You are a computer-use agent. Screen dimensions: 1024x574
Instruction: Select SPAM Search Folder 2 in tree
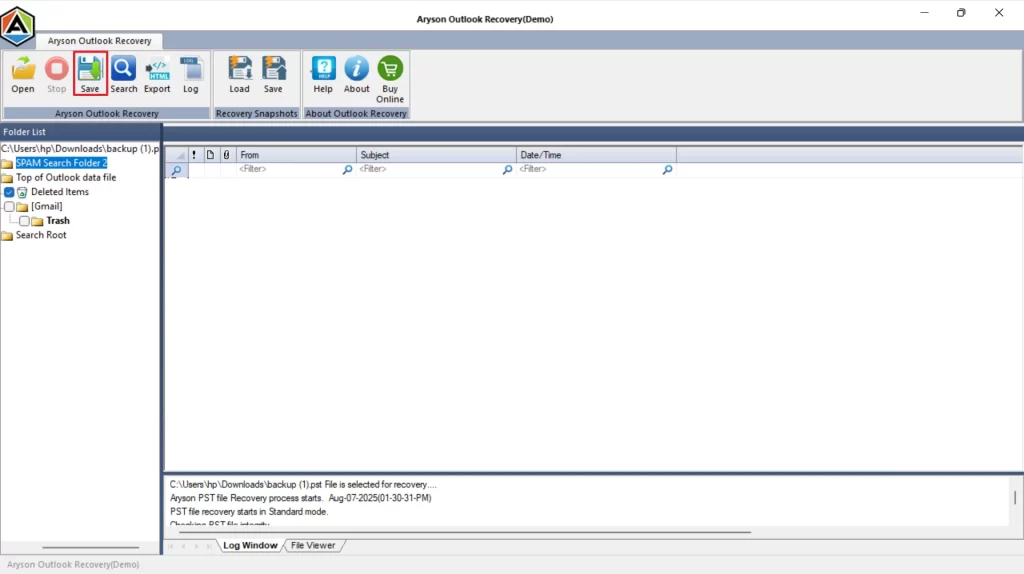click(61, 163)
